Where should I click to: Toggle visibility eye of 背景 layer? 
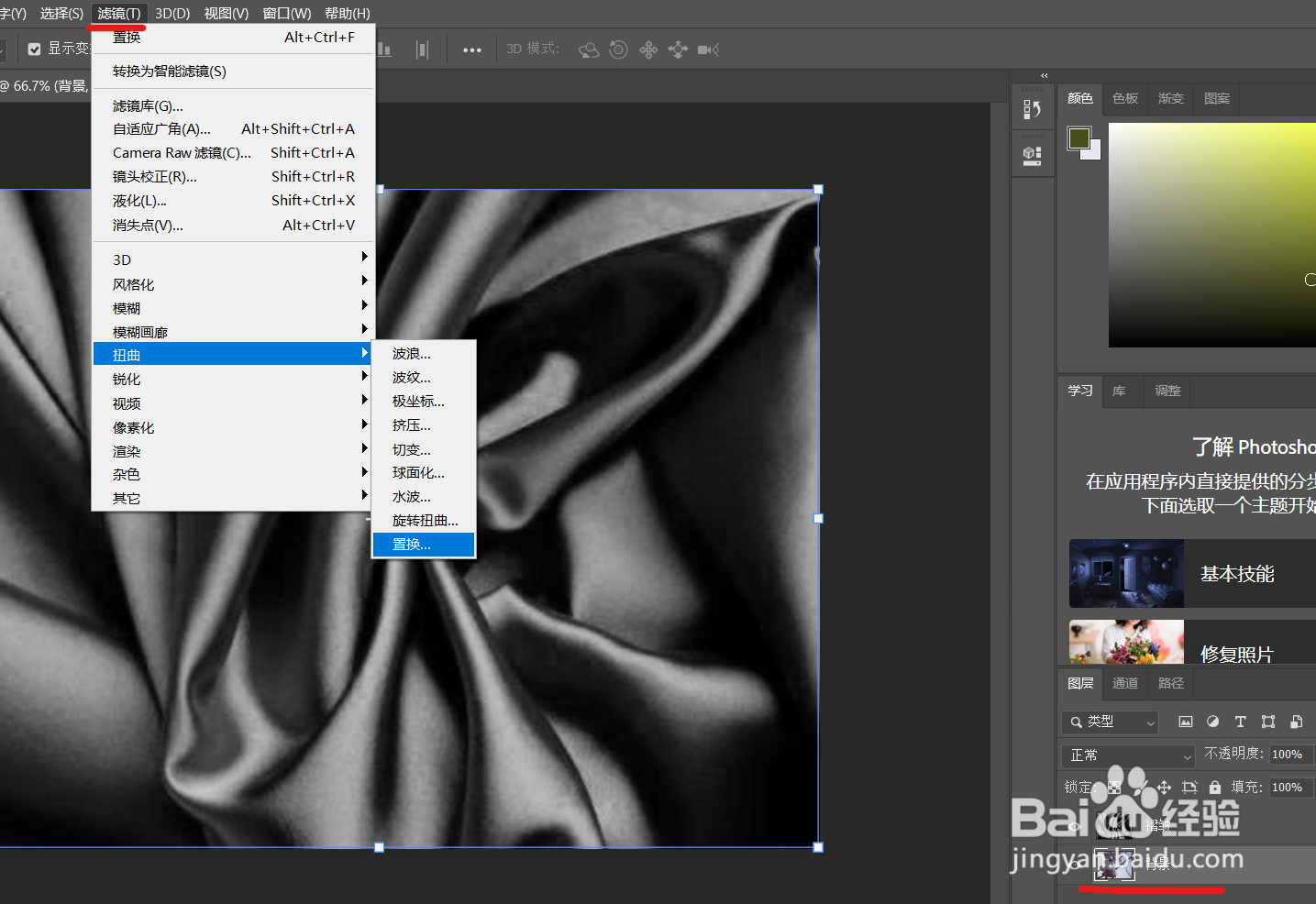pos(1074,864)
